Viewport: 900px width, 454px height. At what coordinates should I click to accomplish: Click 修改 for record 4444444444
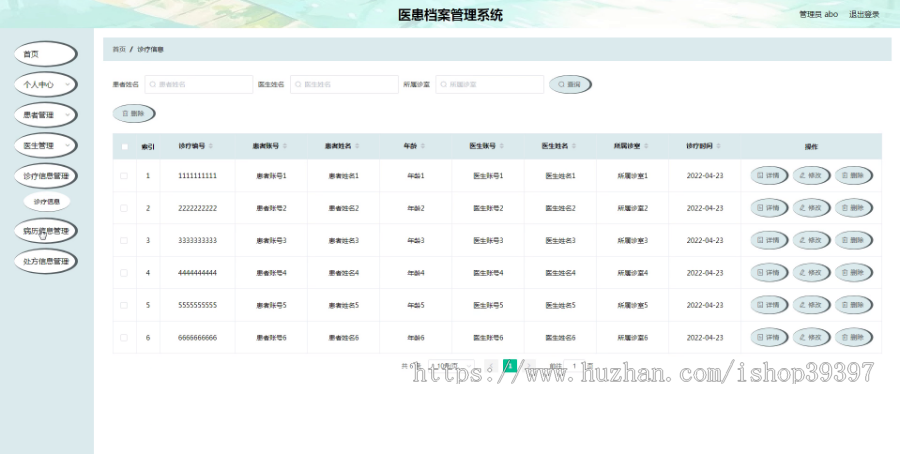tap(812, 273)
